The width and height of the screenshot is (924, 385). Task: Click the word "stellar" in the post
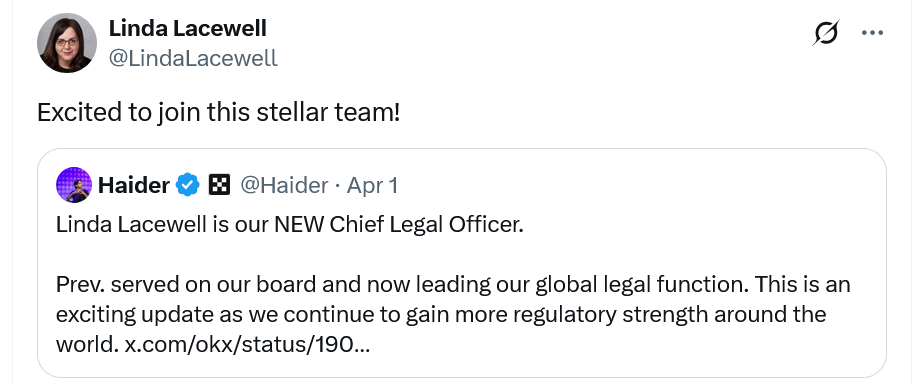click(x=292, y=112)
